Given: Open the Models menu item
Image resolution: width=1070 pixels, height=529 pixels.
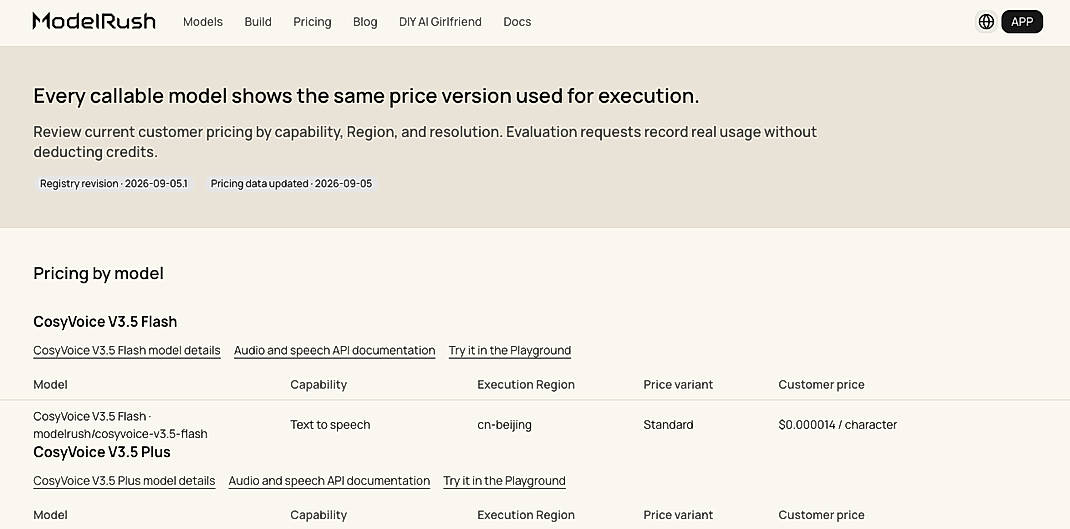Looking at the screenshot, I should pos(203,22).
